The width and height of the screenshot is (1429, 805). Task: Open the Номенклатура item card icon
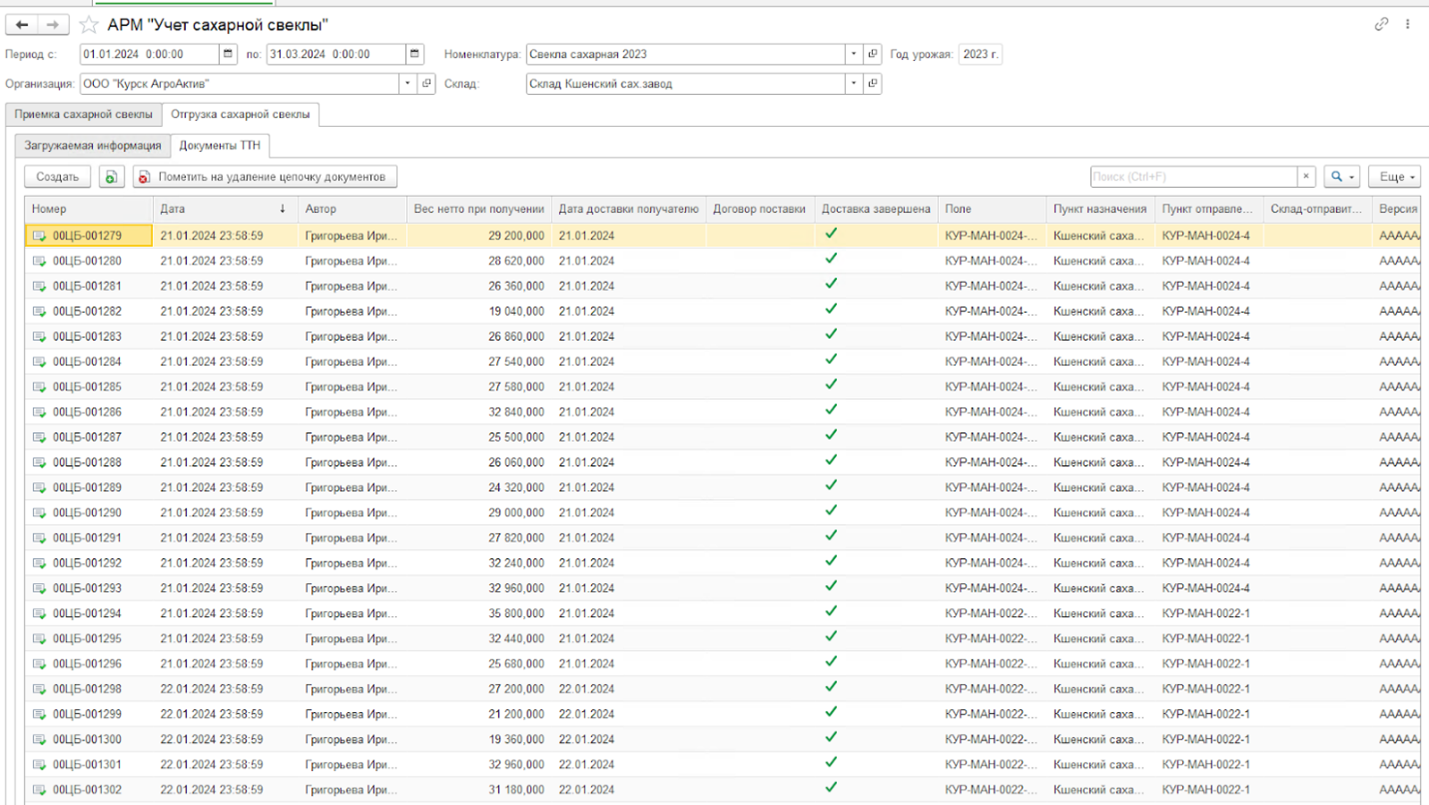(x=873, y=54)
